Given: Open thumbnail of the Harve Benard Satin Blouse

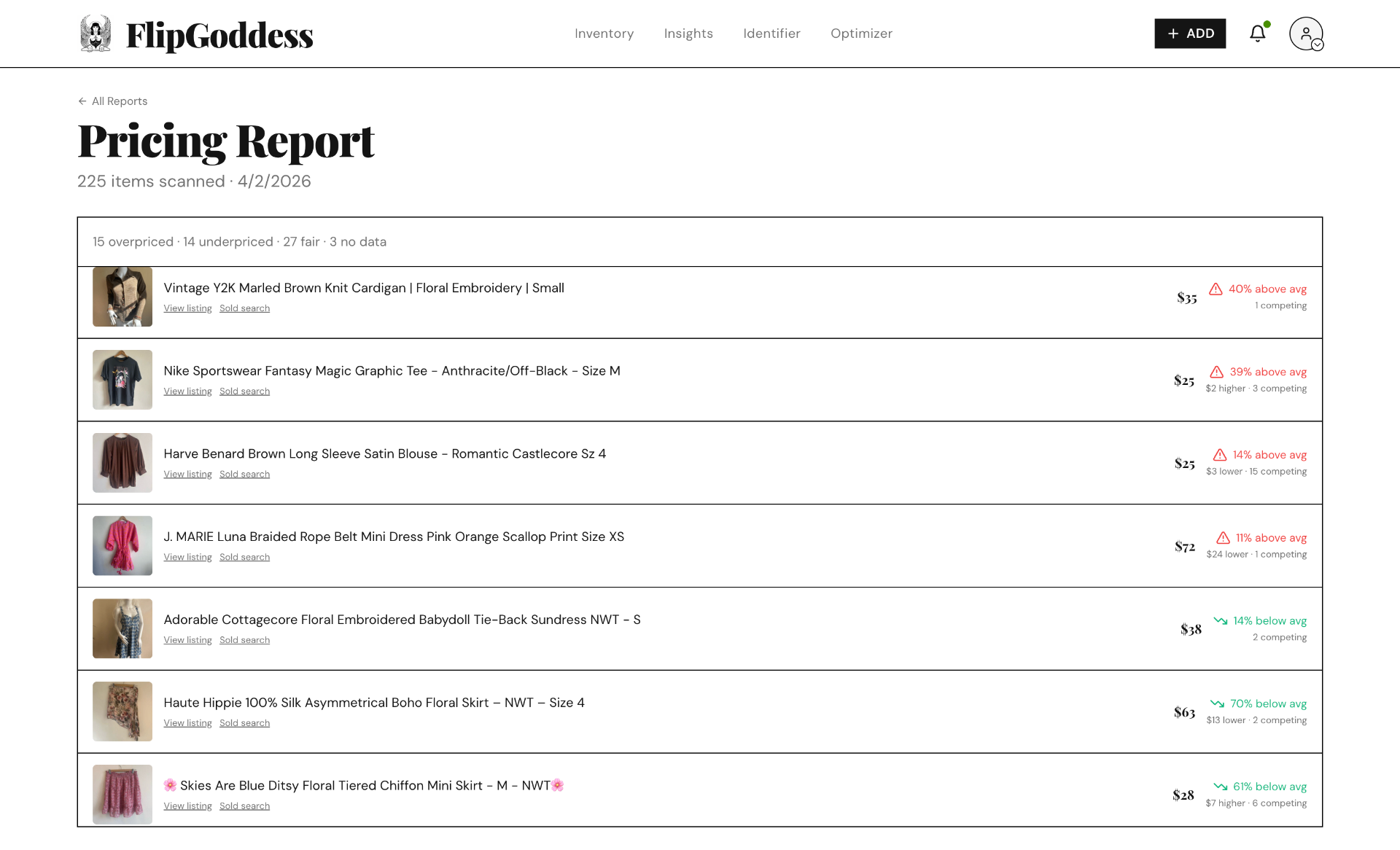Looking at the screenshot, I should (122, 463).
